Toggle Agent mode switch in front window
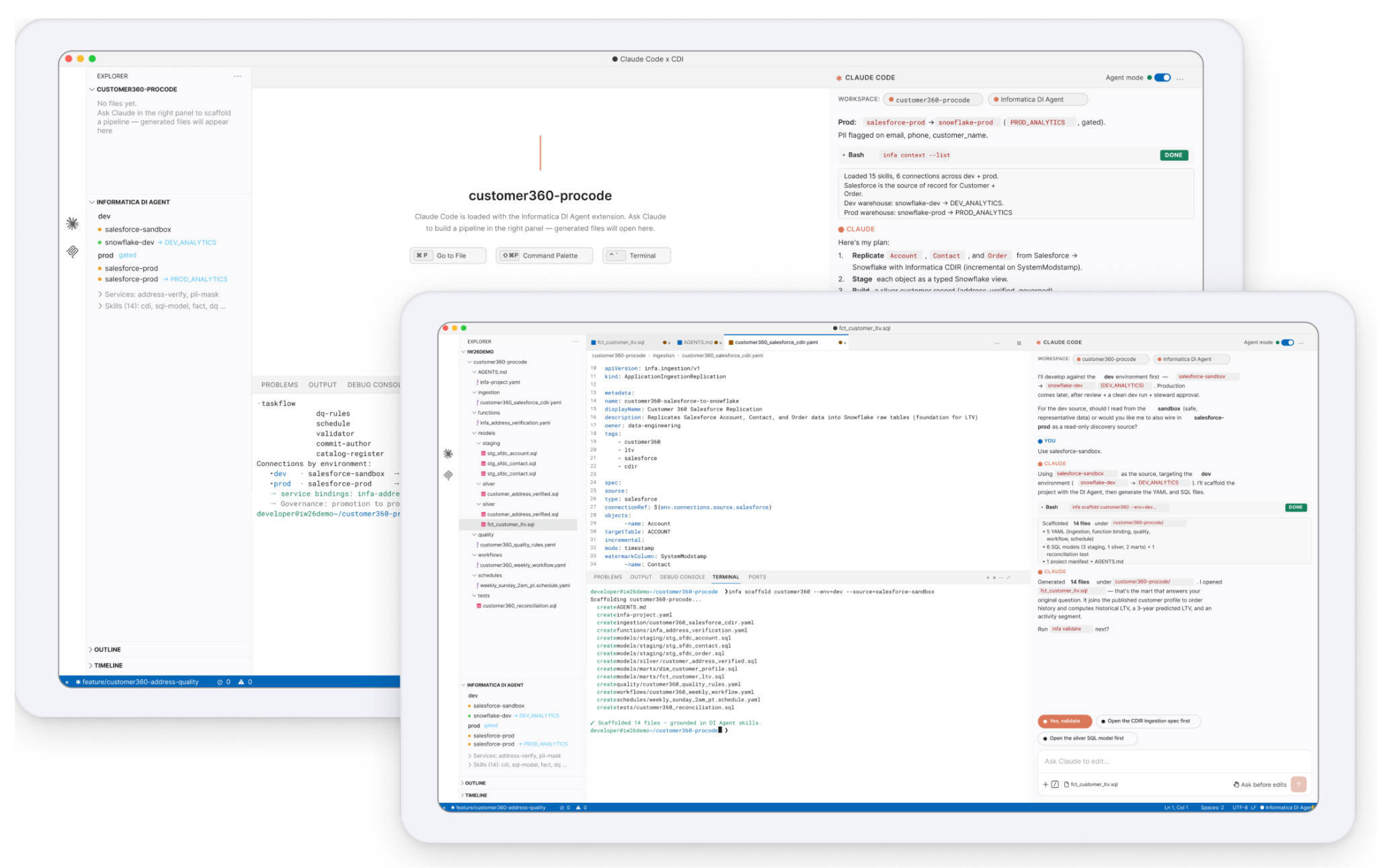 coord(1288,342)
